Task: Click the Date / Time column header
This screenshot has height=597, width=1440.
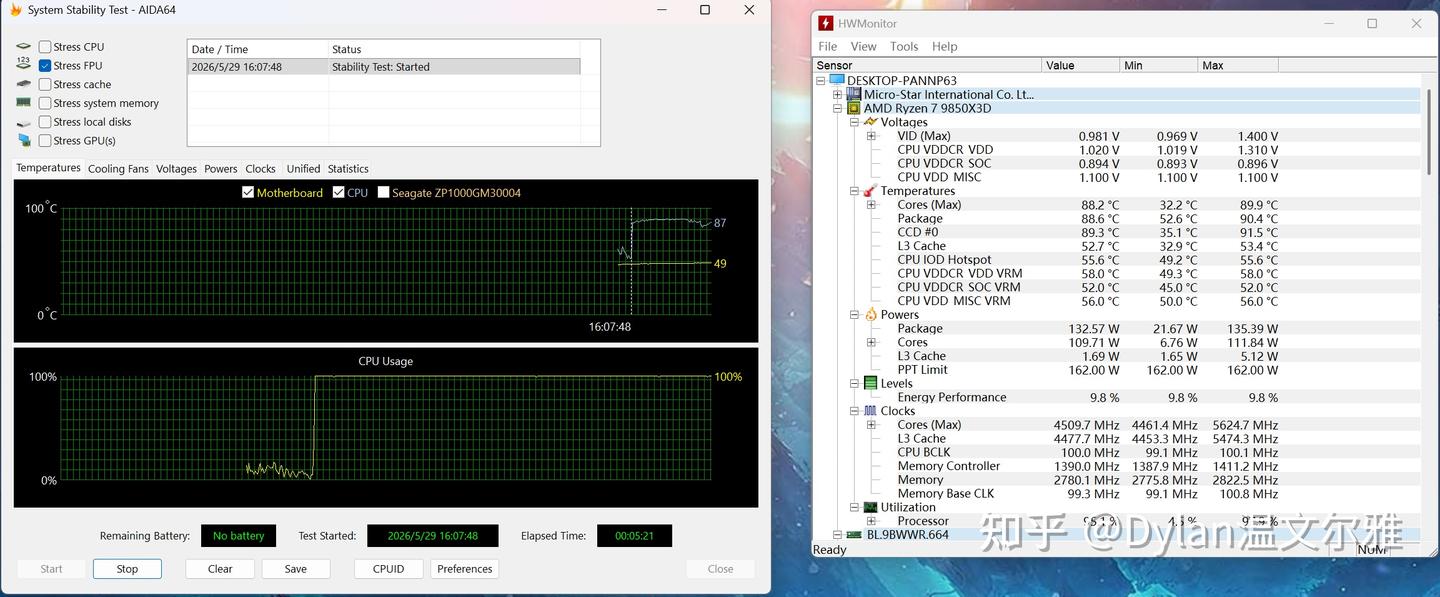Action: click(x=258, y=49)
